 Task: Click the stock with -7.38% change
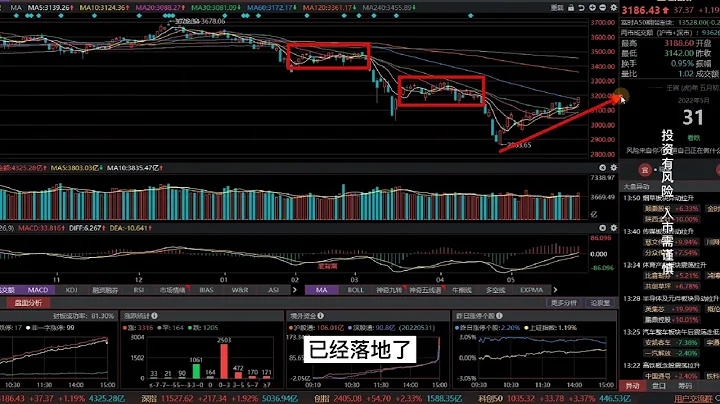pyautogui.click(x=672, y=342)
